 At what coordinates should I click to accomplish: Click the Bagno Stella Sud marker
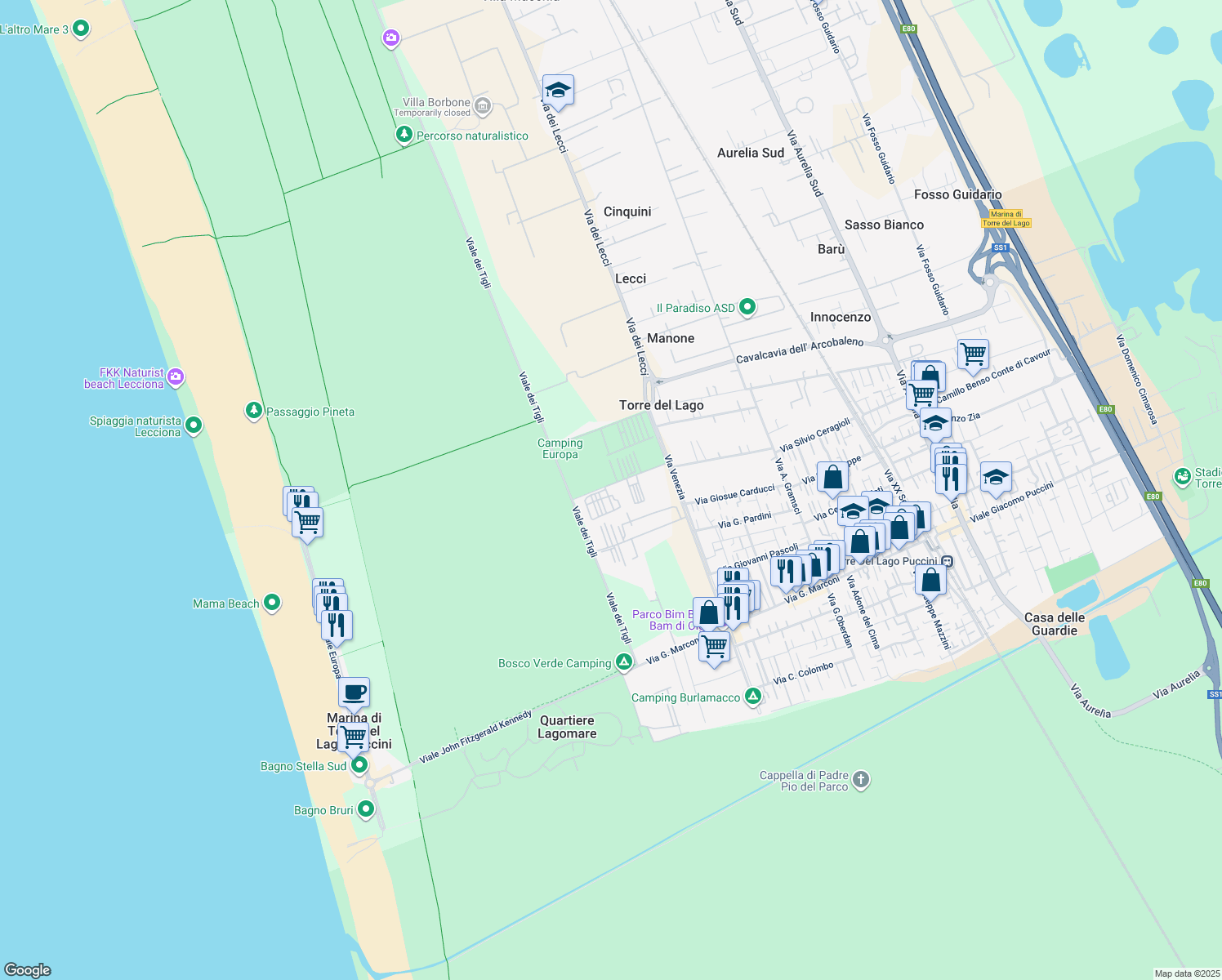click(x=359, y=765)
